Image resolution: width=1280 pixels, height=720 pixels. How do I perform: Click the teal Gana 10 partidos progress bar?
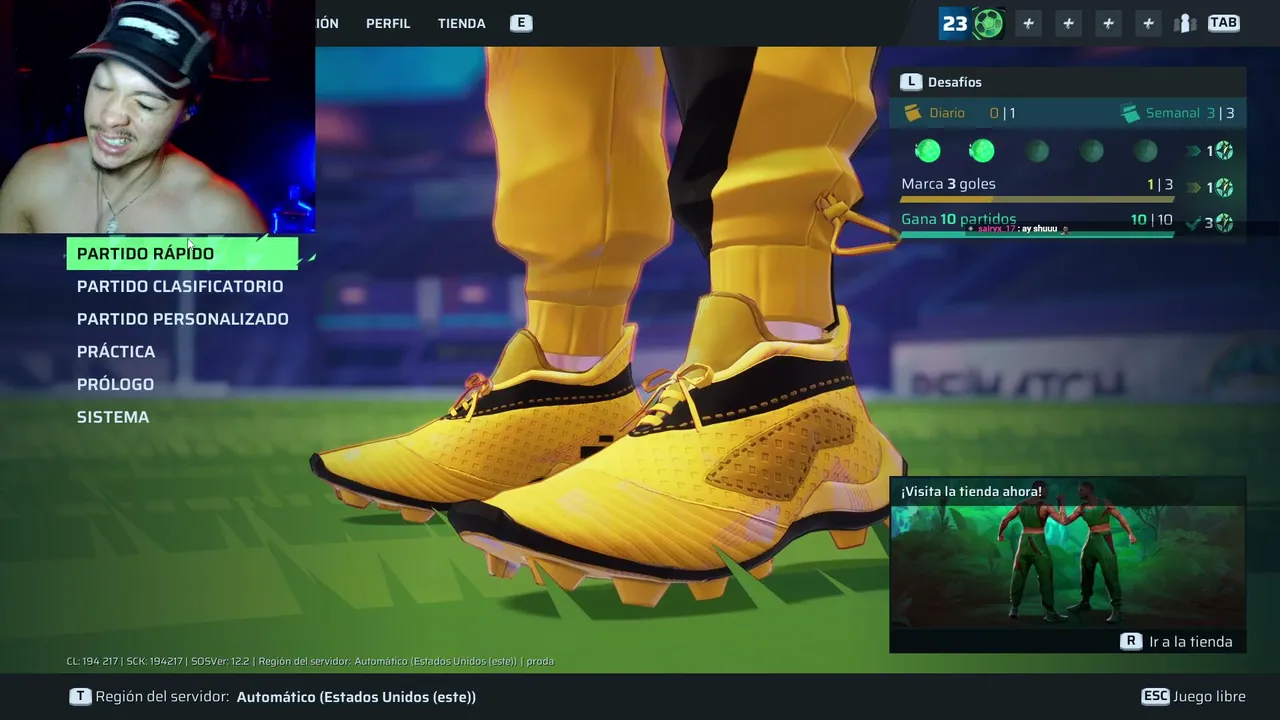(1037, 235)
